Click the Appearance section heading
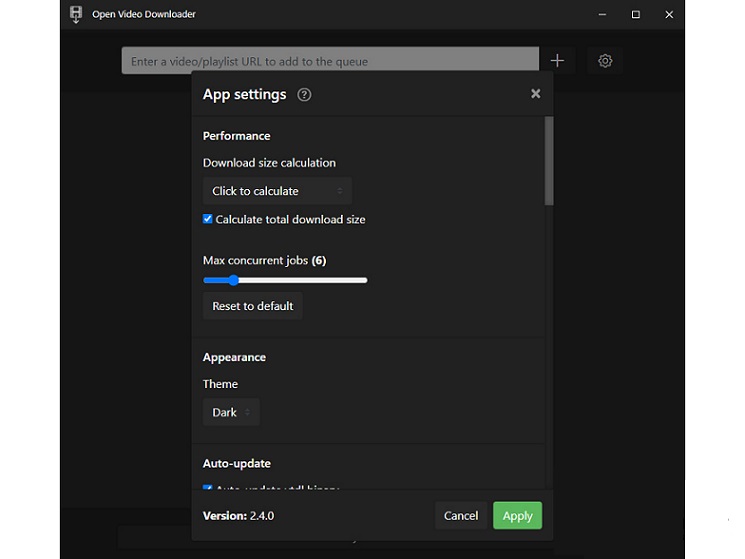 pos(234,357)
